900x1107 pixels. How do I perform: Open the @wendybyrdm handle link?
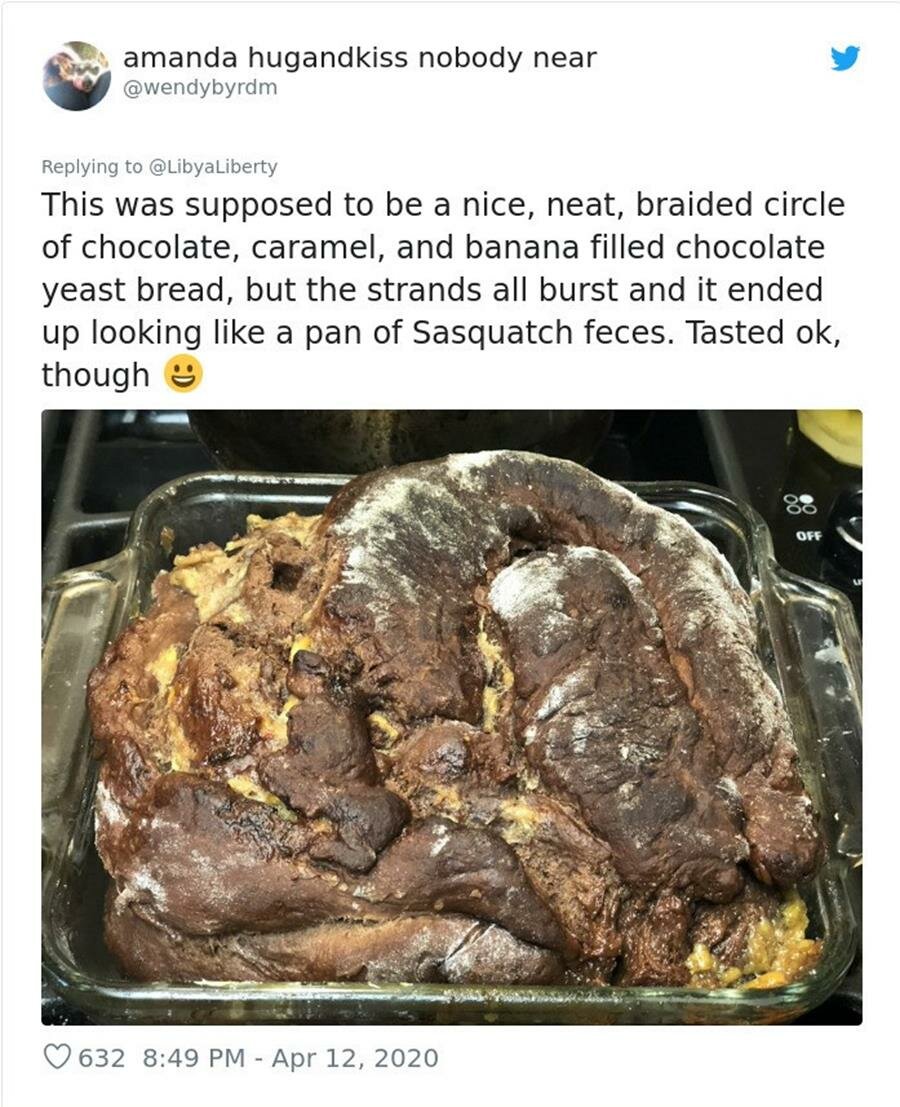point(200,88)
